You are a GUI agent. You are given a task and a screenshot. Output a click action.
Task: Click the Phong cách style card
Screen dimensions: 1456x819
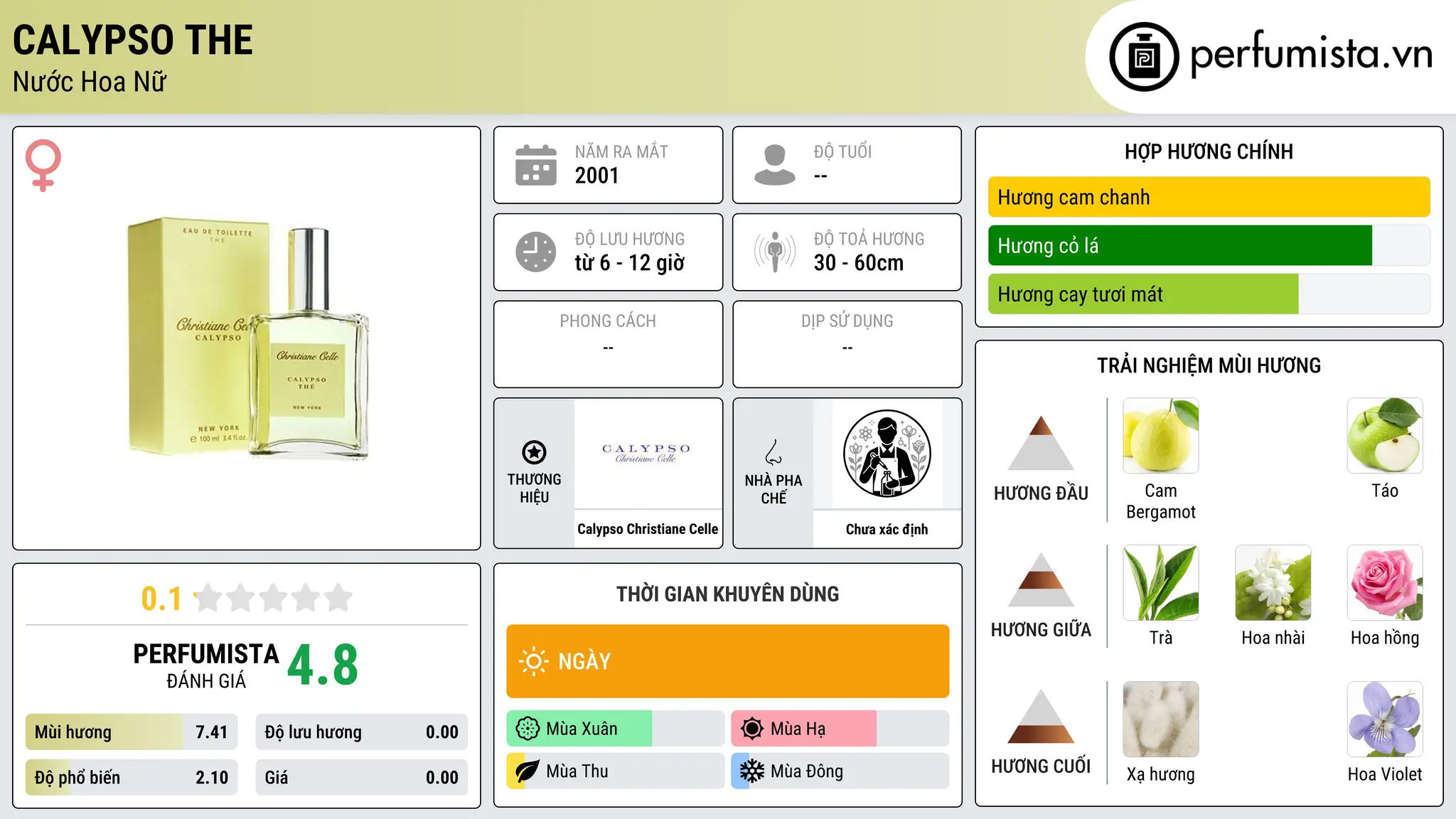pyautogui.click(x=608, y=344)
